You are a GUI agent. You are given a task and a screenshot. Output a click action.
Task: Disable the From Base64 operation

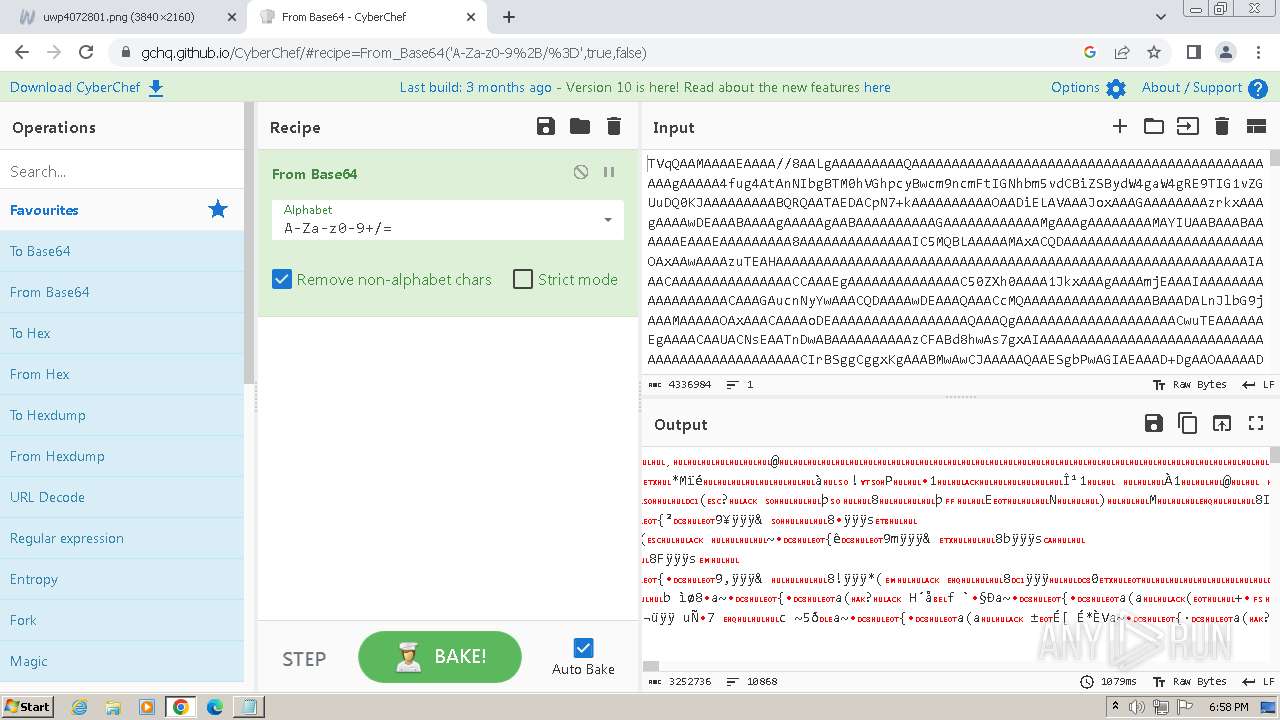pyautogui.click(x=581, y=172)
